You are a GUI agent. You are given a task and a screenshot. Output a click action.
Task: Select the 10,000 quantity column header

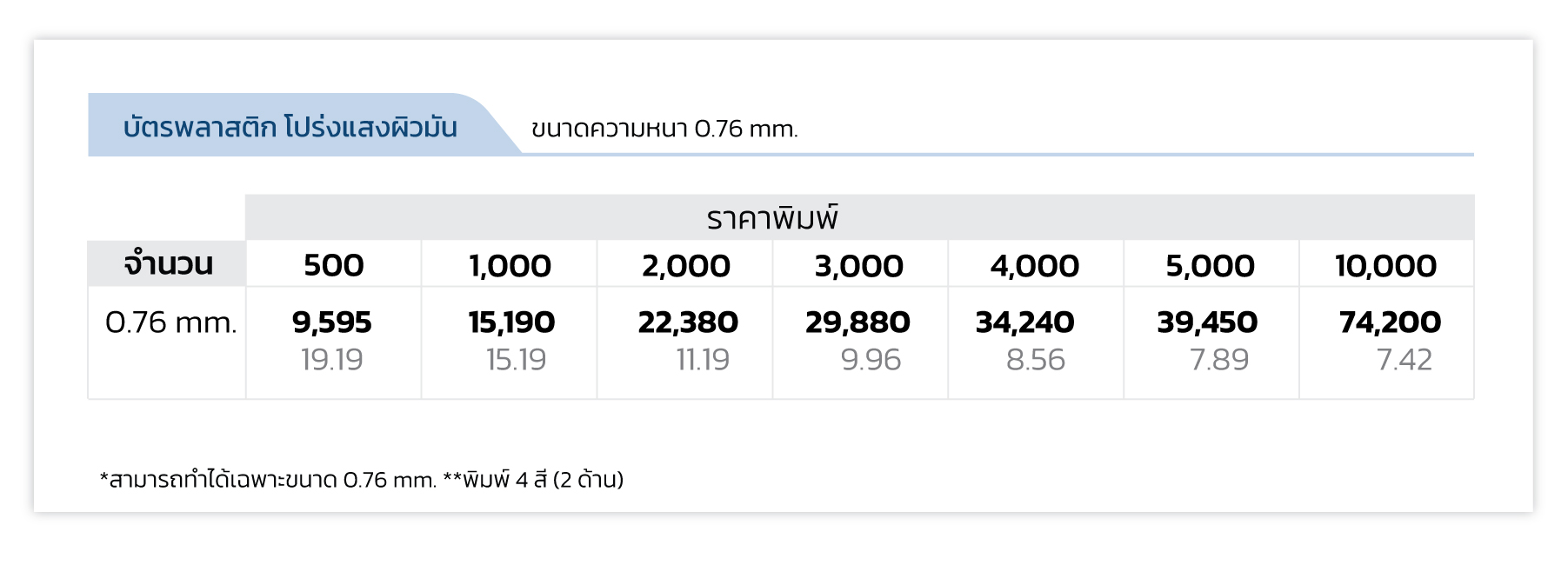click(1386, 264)
